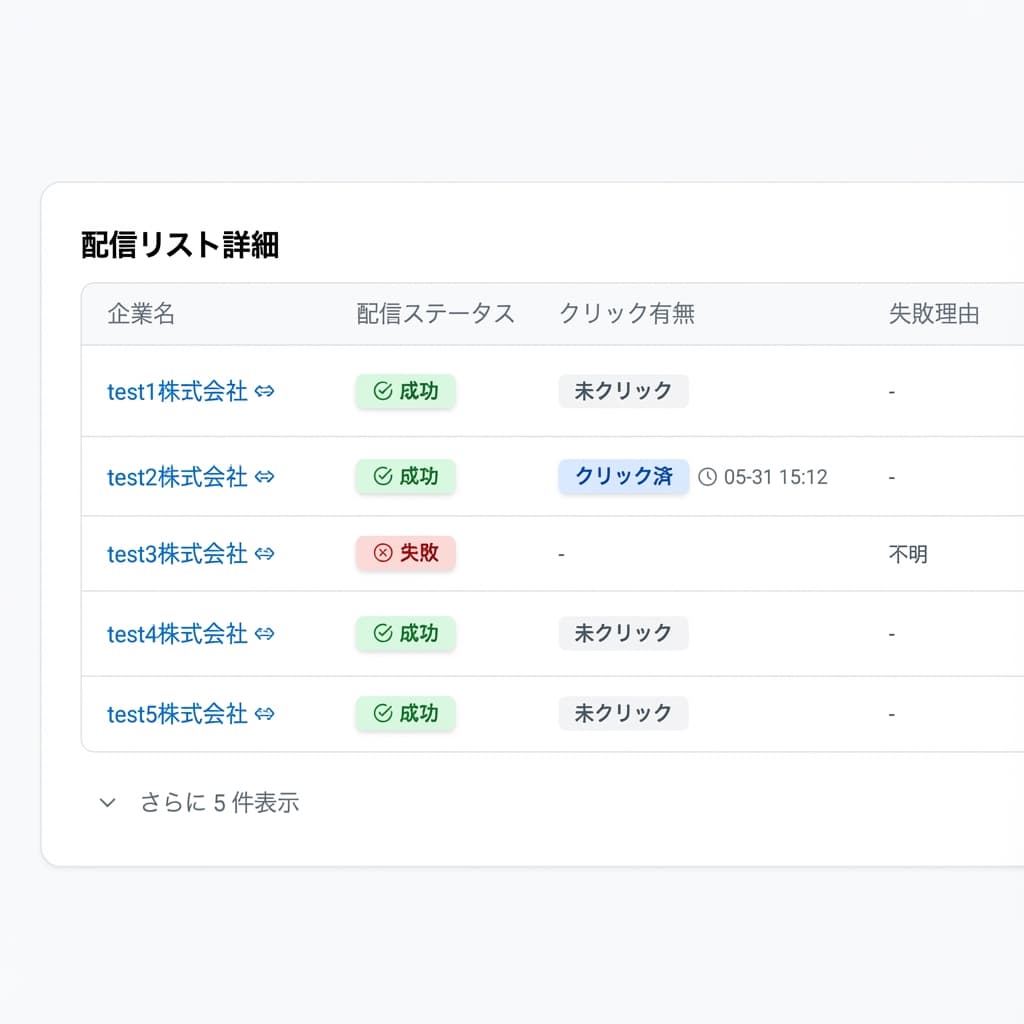Select the クリック済 badge for test2株式会社
Viewport: 1024px width, 1024px height.
[x=623, y=477]
